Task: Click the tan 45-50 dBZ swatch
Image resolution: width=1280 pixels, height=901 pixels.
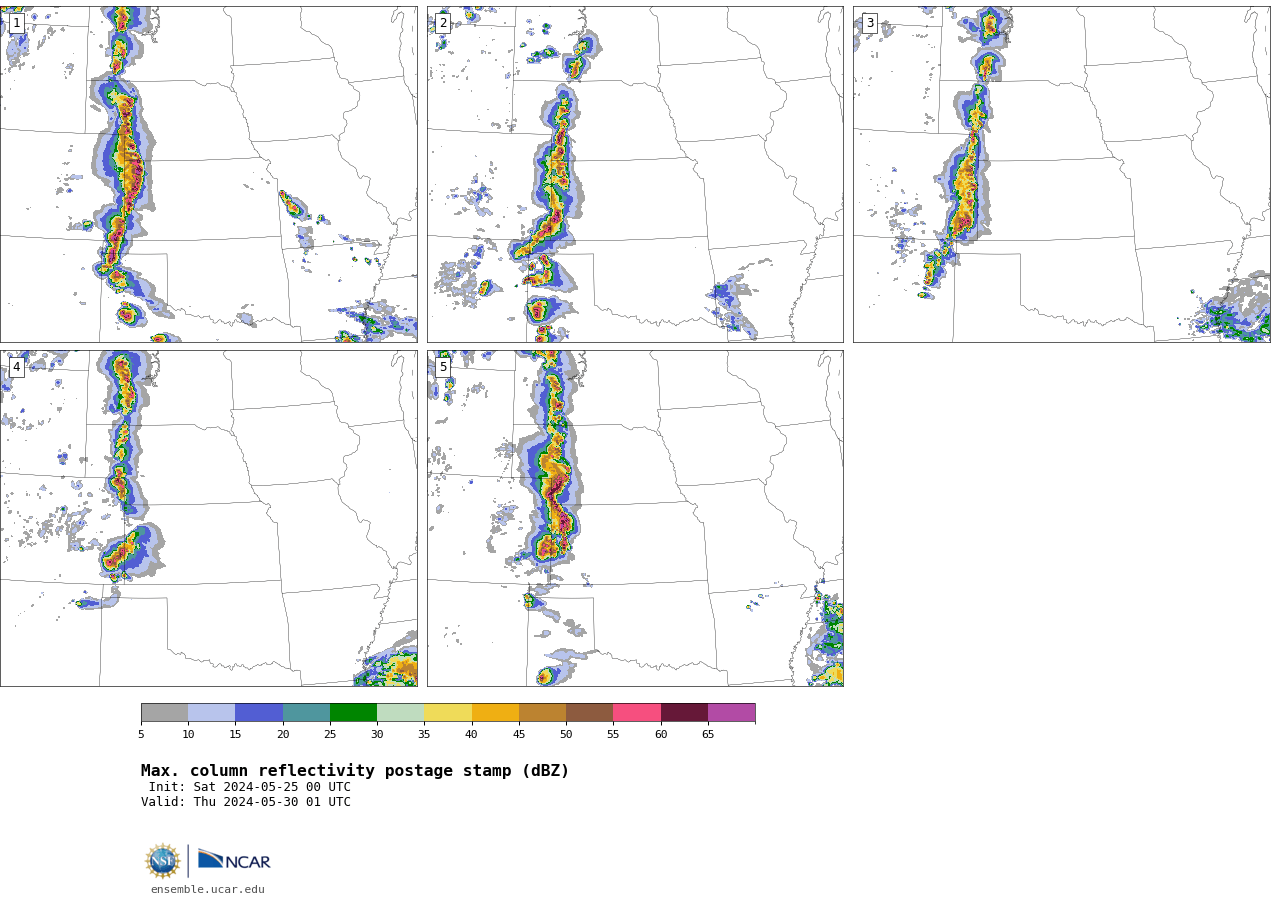Action: click(x=542, y=713)
